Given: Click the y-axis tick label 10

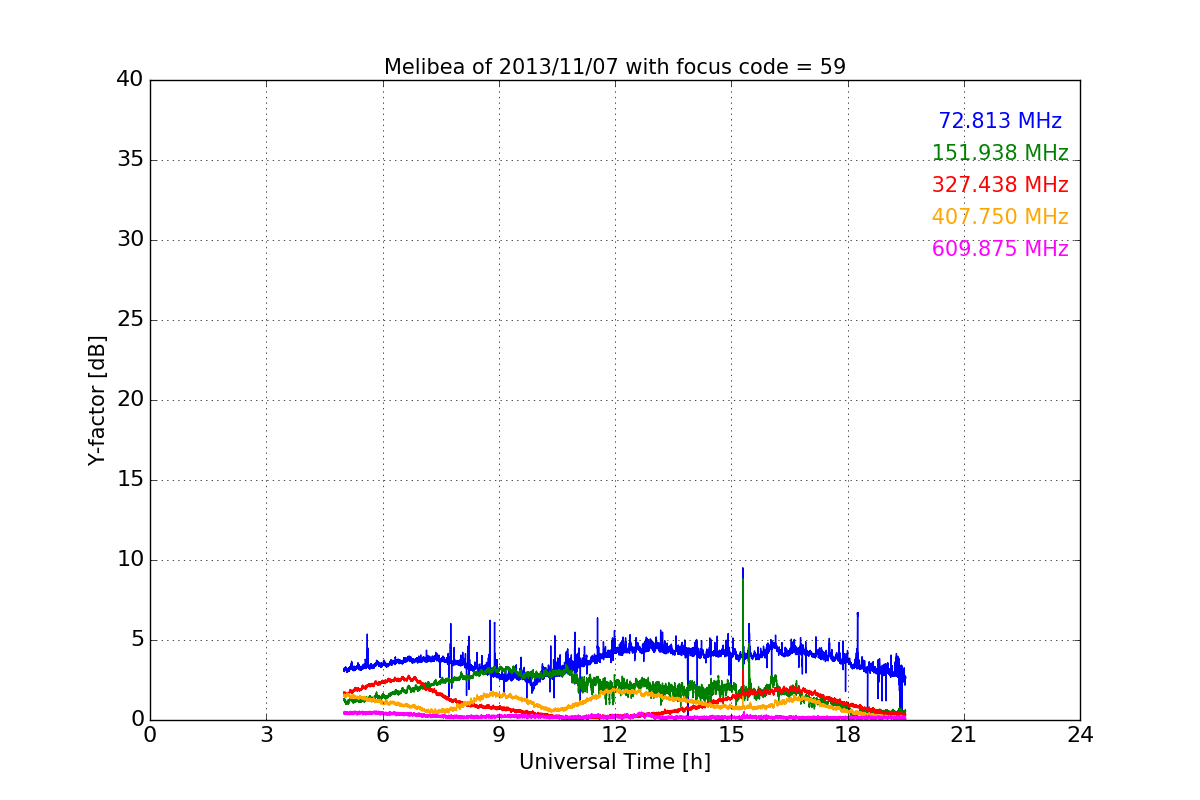Looking at the screenshot, I should tap(130, 560).
